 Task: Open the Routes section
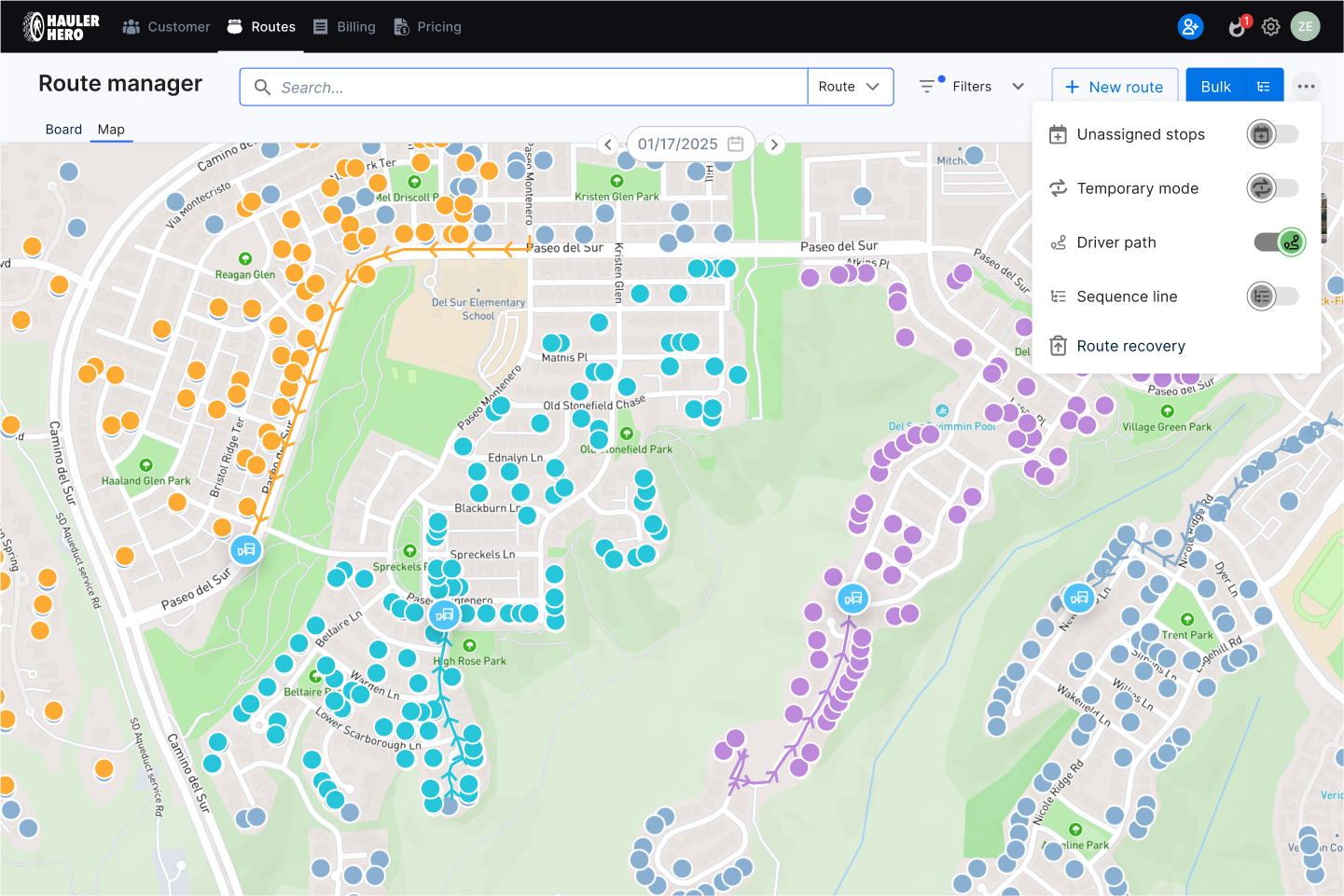(261, 27)
